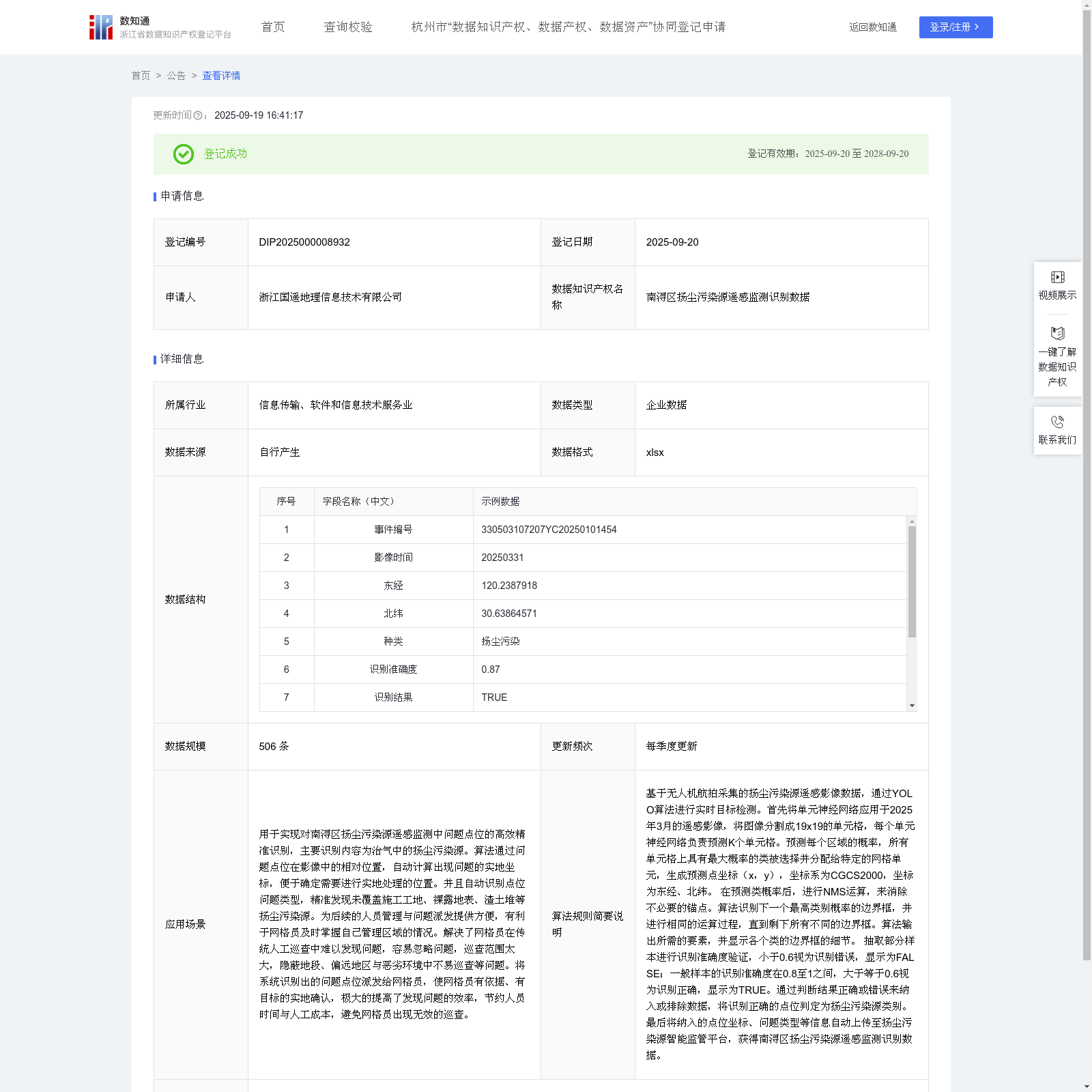Click the 联系我们 phone icon
The width and height of the screenshot is (1092, 1092).
[1057, 422]
